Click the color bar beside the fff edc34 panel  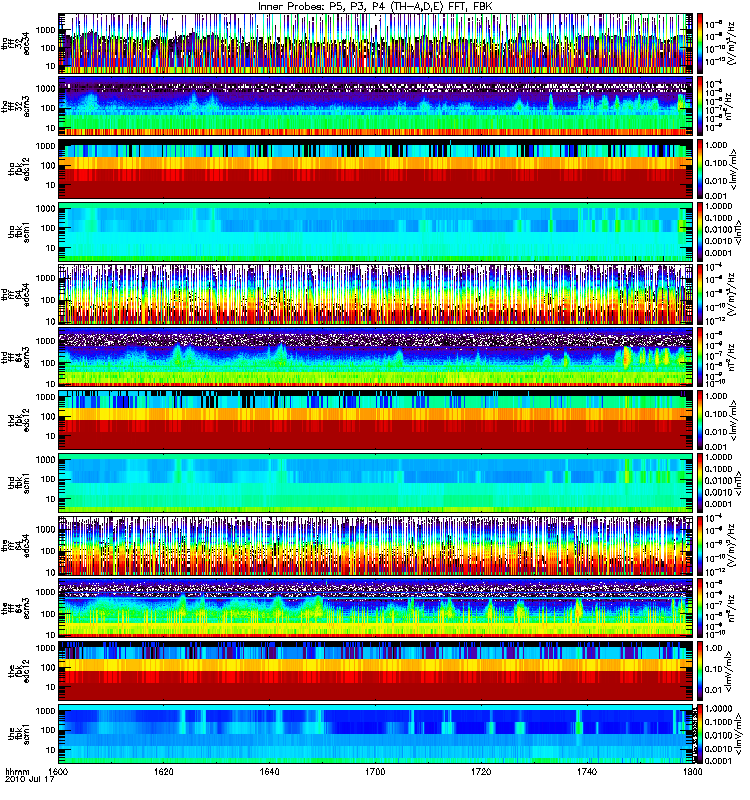(700, 545)
